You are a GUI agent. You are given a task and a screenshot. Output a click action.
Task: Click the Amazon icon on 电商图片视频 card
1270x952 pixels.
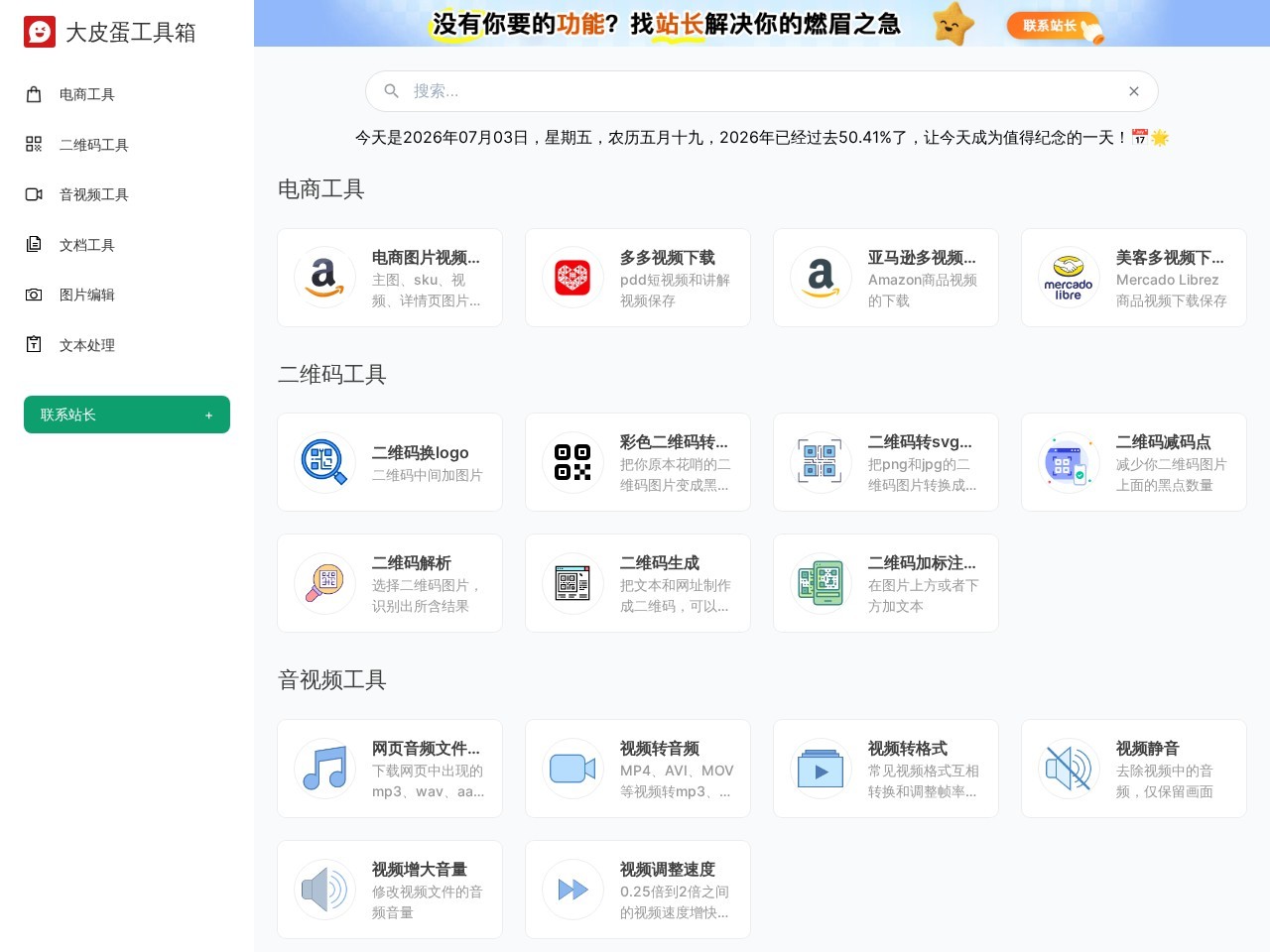[324, 278]
